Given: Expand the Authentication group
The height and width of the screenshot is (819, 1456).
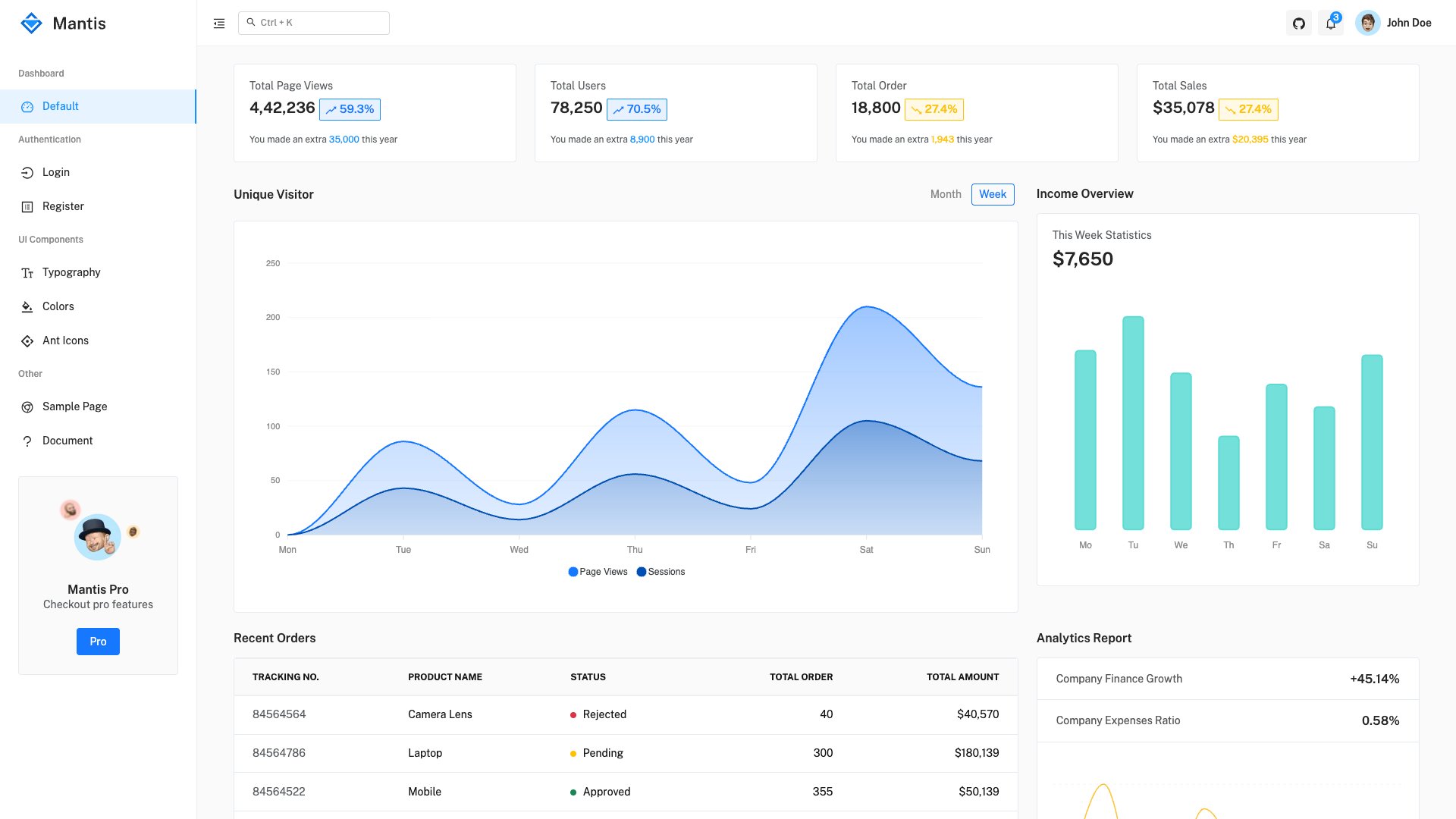Looking at the screenshot, I should pos(49,139).
